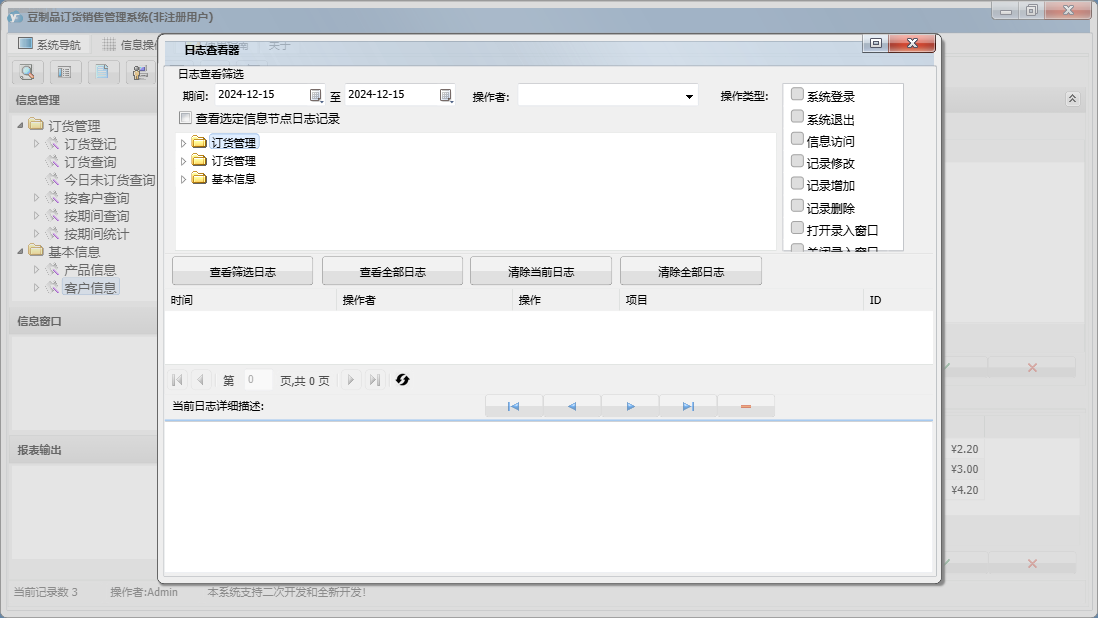Click the ID column header

[x=898, y=300]
